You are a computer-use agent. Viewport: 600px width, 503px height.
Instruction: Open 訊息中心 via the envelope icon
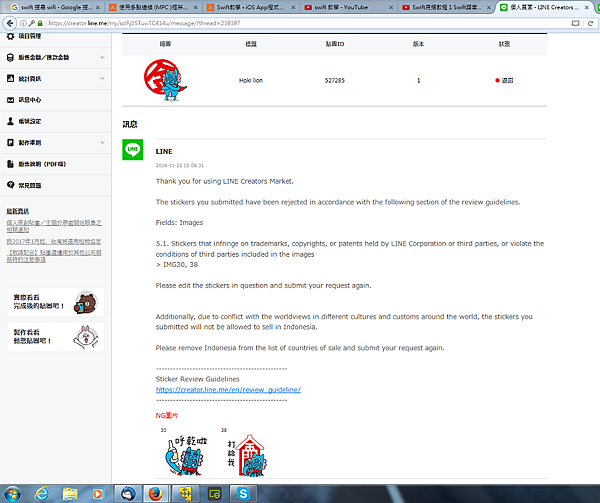tap(10, 100)
